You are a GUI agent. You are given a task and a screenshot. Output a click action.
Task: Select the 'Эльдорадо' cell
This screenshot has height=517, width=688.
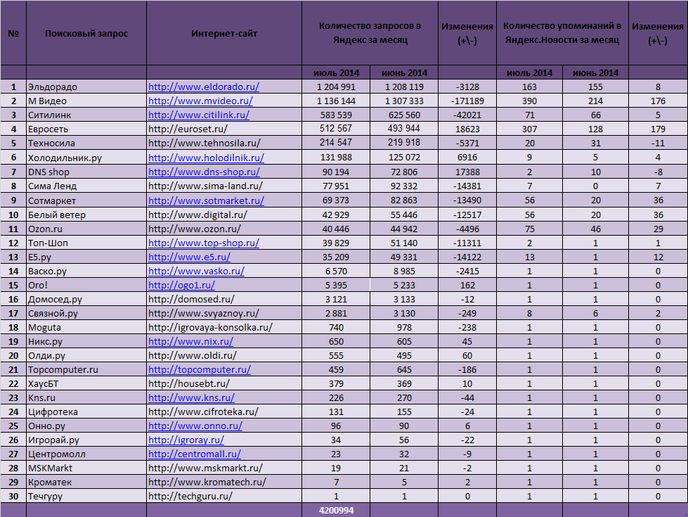[x=86, y=87]
